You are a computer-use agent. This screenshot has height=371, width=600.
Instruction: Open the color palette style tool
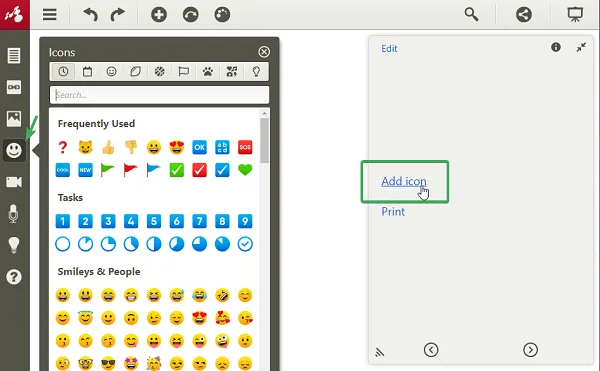click(x=222, y=15)
